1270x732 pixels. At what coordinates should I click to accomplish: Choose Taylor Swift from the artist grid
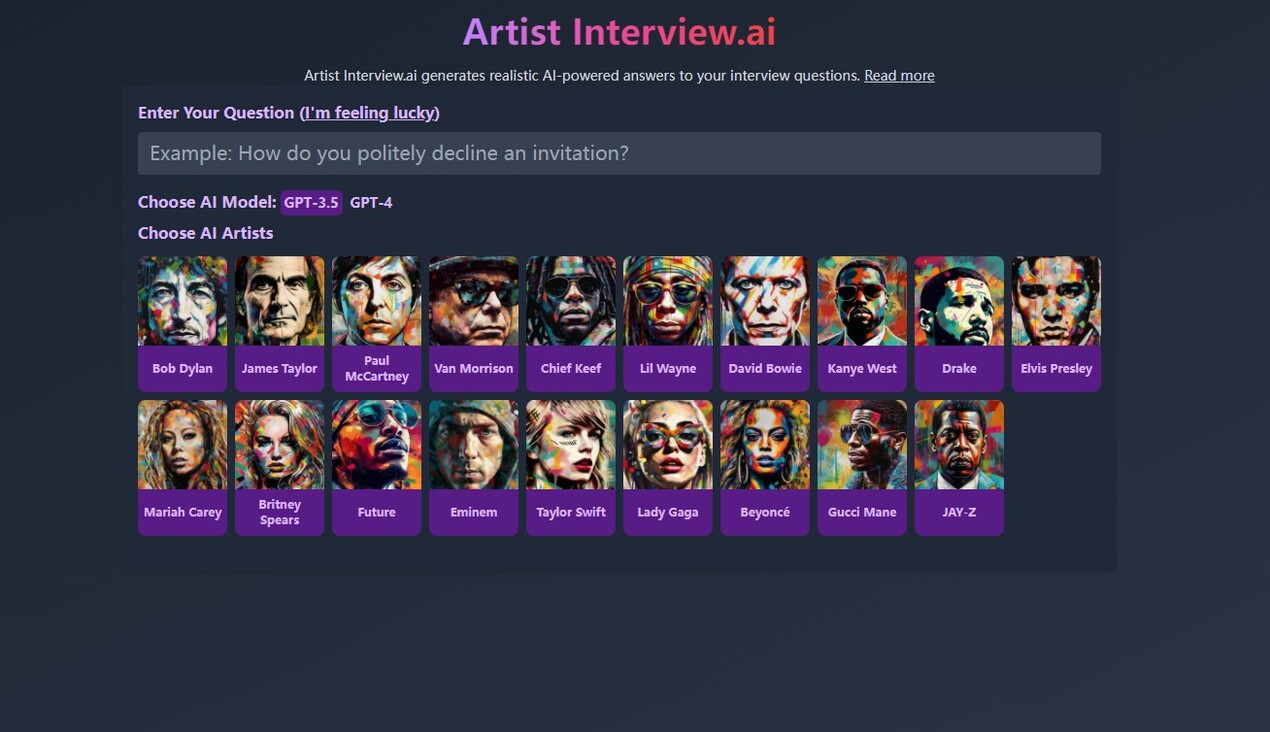coord(570,444)
